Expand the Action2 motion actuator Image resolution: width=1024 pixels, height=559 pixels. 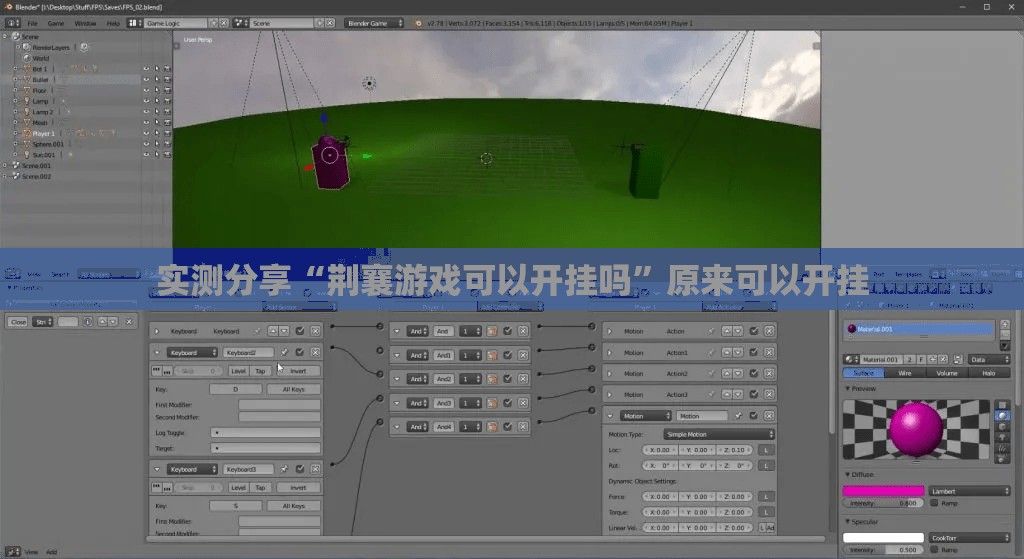tap(610, 374)
